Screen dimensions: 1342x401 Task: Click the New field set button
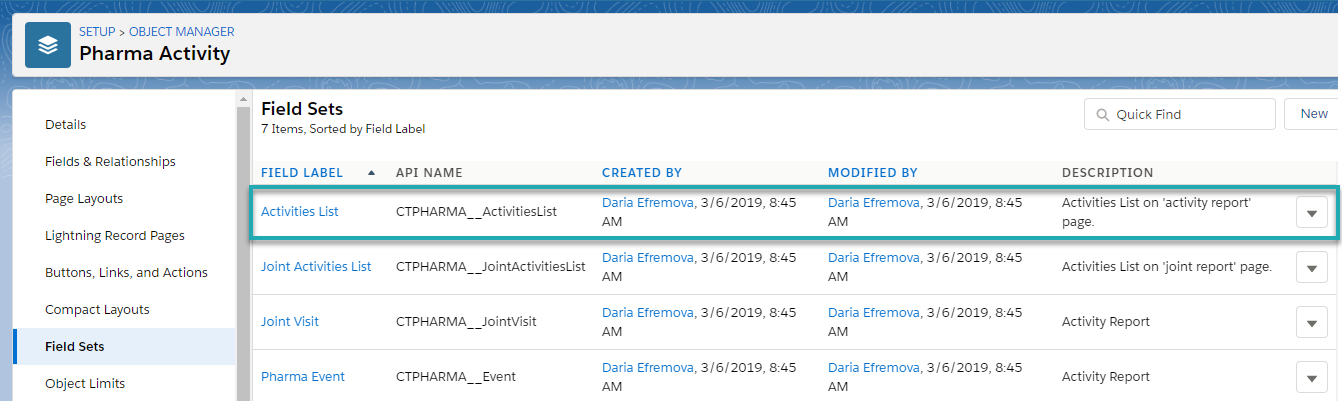pyautogui.click(x=1313, y=114)
